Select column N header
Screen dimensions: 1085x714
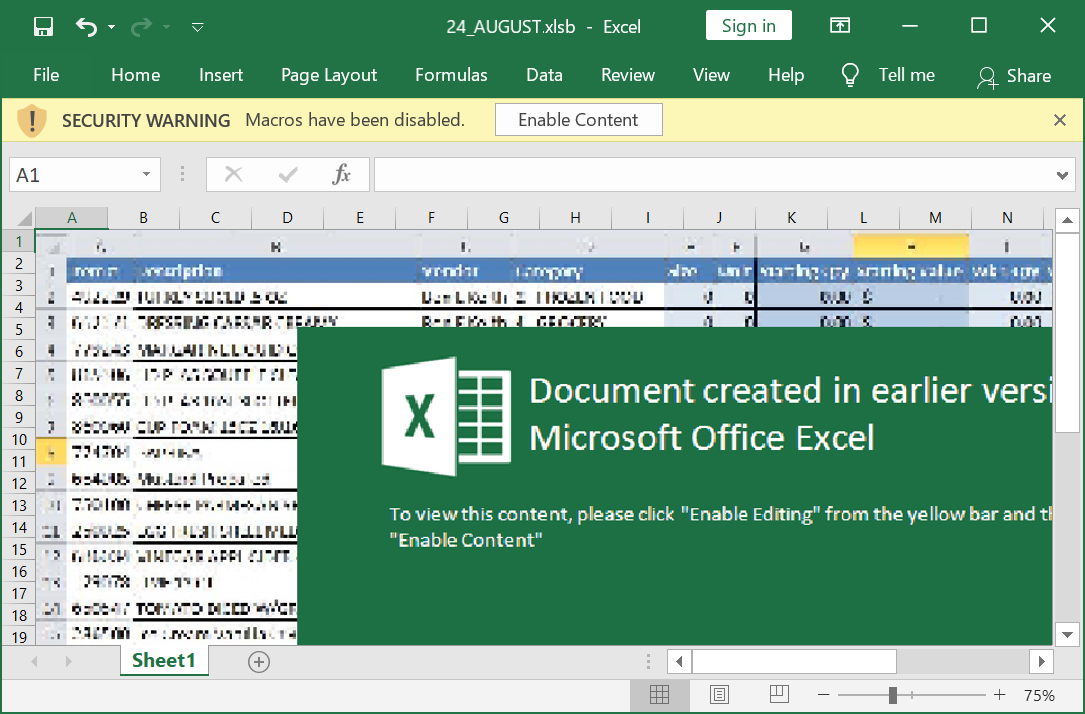click(x=1008, y=218)
